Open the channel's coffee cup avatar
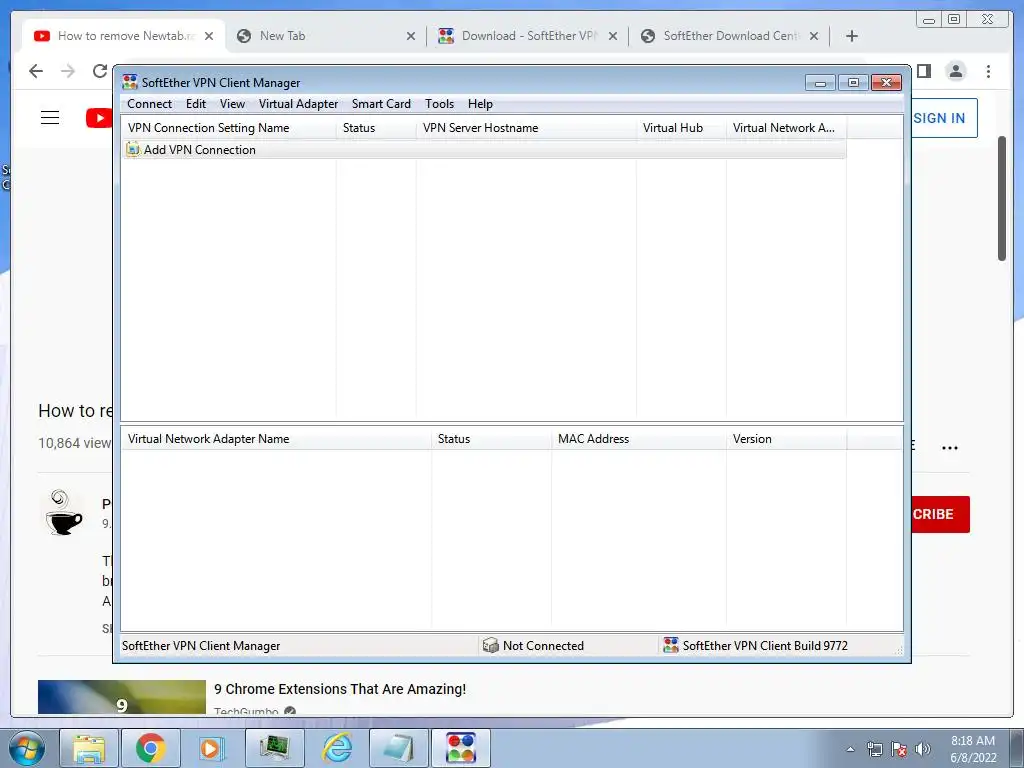1024x768 pixels. point(64,513)
